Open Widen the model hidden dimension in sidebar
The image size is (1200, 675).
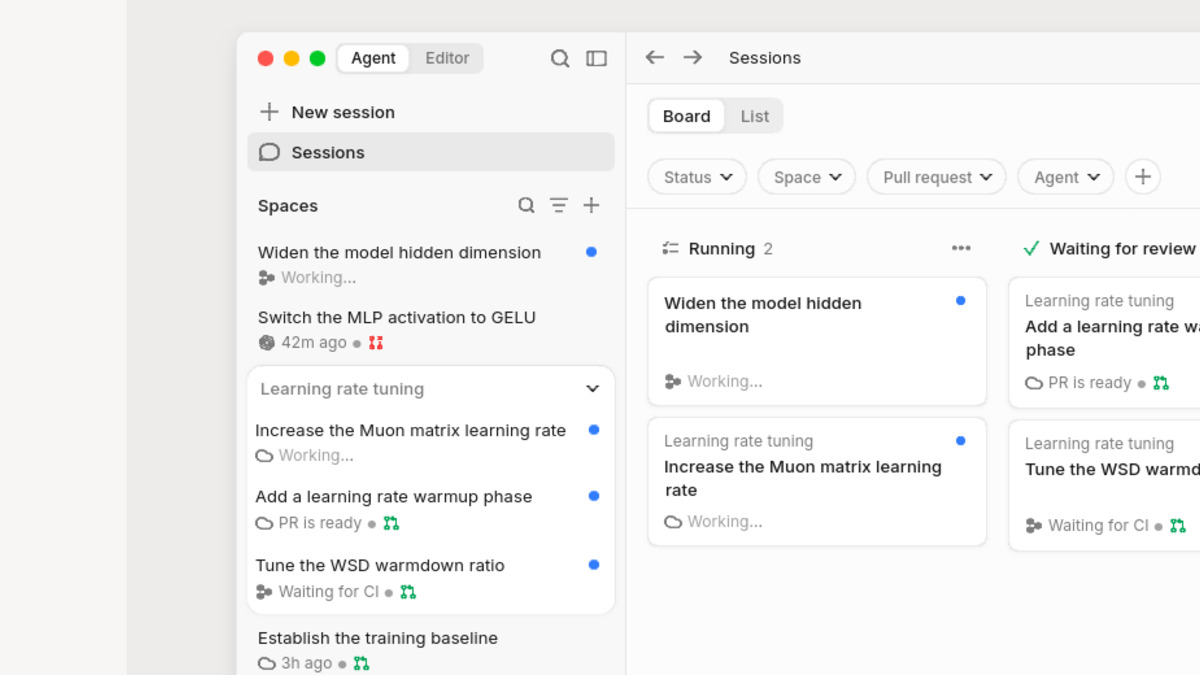coord(431,264)
